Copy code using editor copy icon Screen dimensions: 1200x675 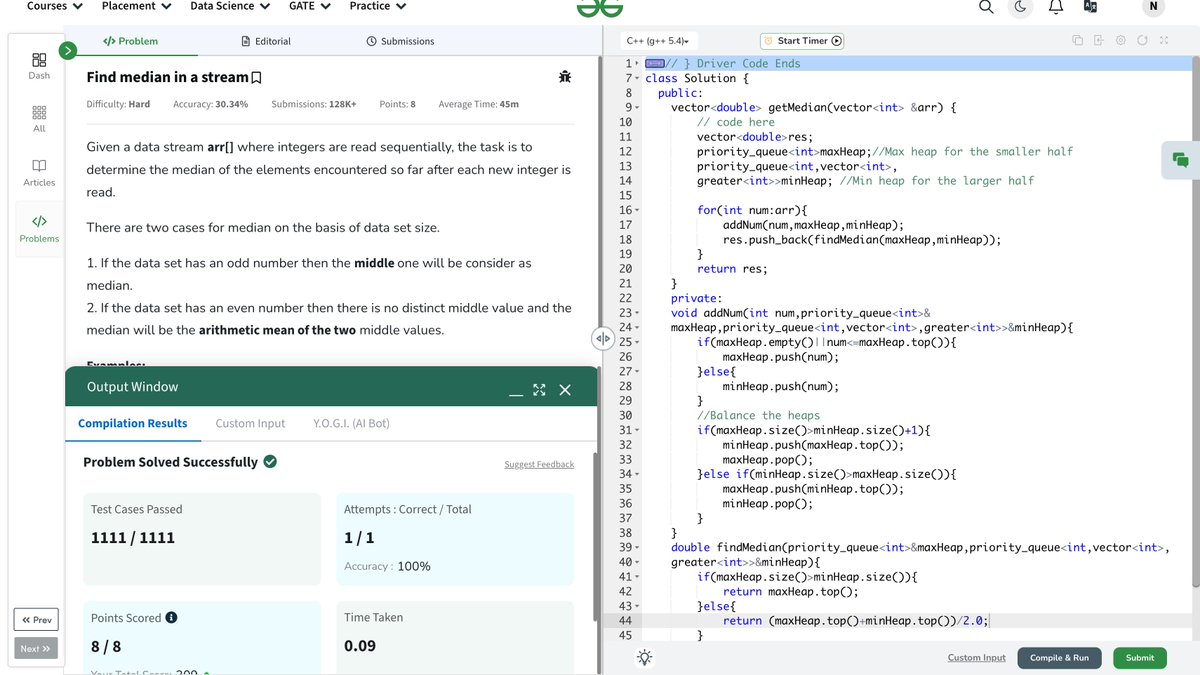(1077, 41)
